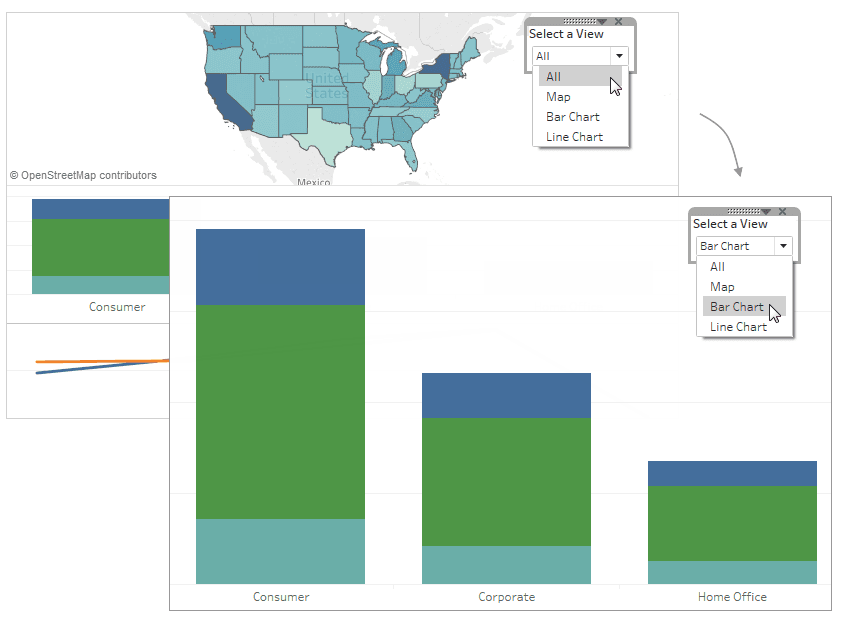Viewport: 868px width, 629px height.
Task: Grab the lower parameter card's drag handle
Action: [743, 212]
